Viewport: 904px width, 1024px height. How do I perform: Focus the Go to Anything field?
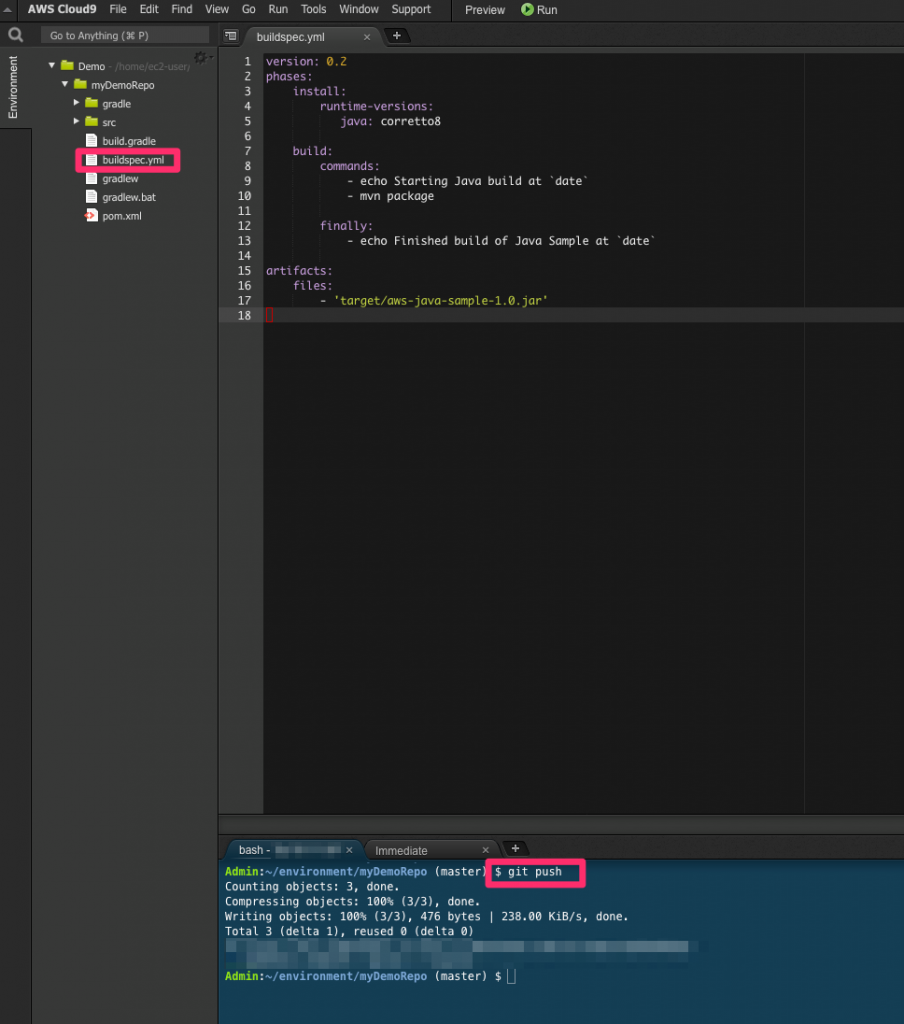[125, 35]
